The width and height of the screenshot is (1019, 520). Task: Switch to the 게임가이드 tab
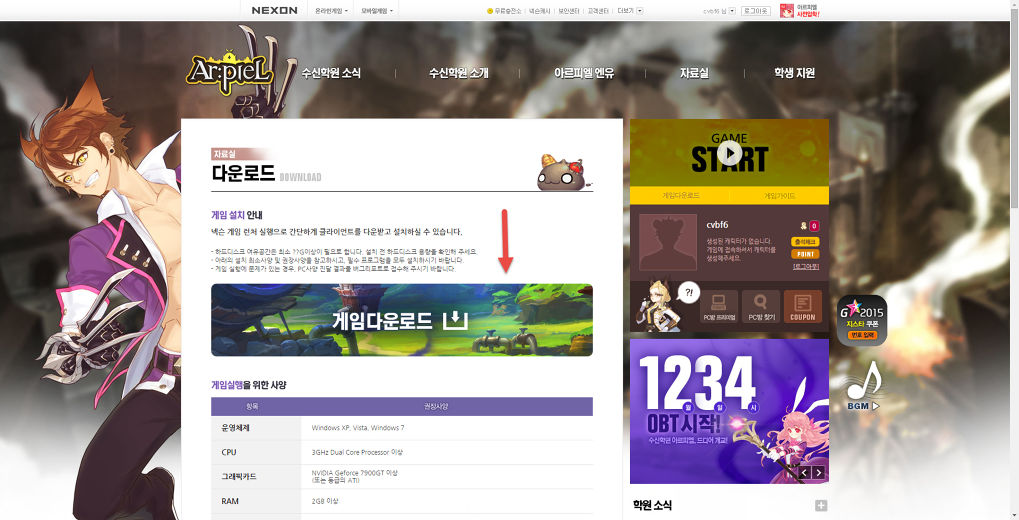(x=779, y=196)
